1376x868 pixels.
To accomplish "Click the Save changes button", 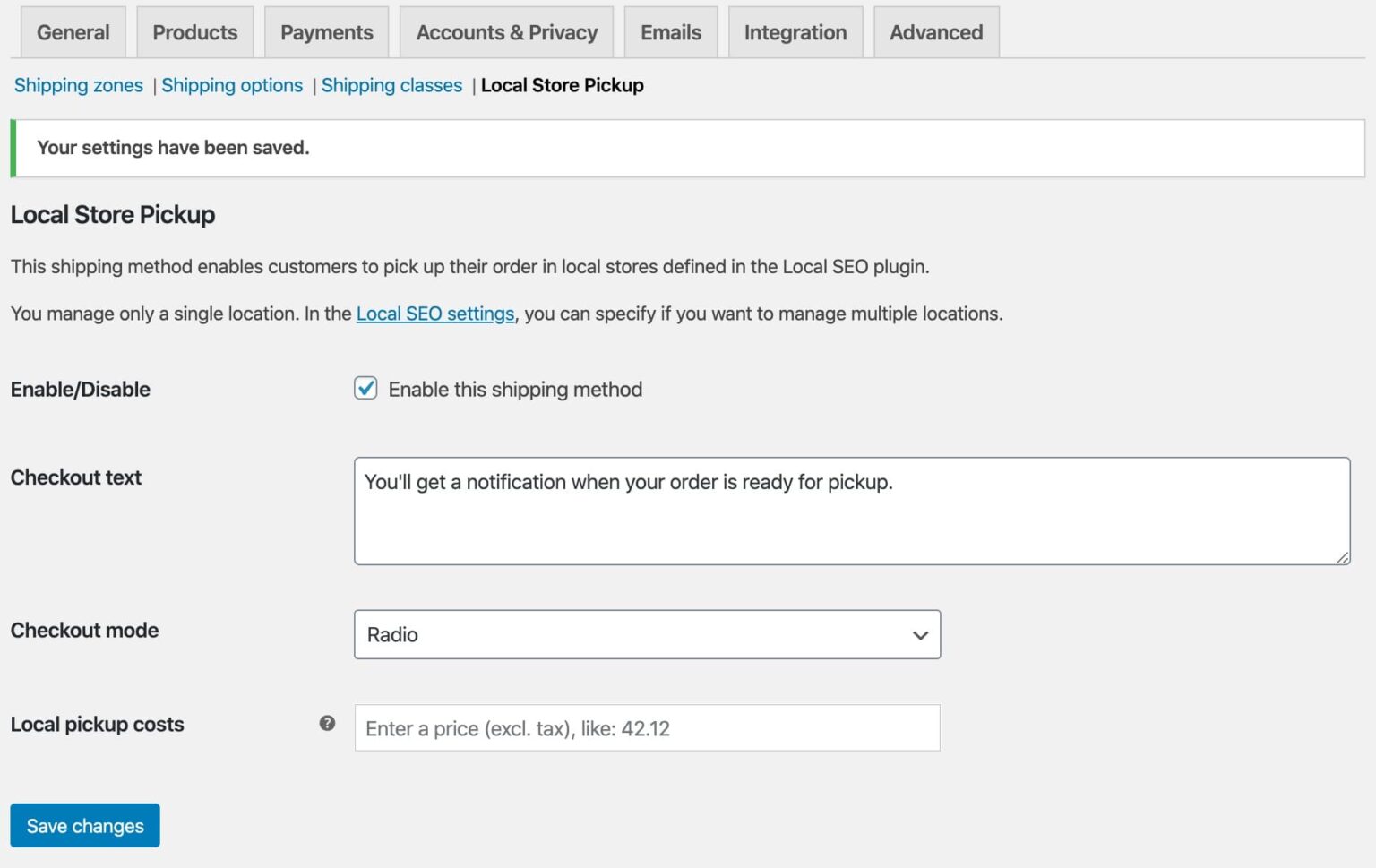I will [x=84, y=825].
